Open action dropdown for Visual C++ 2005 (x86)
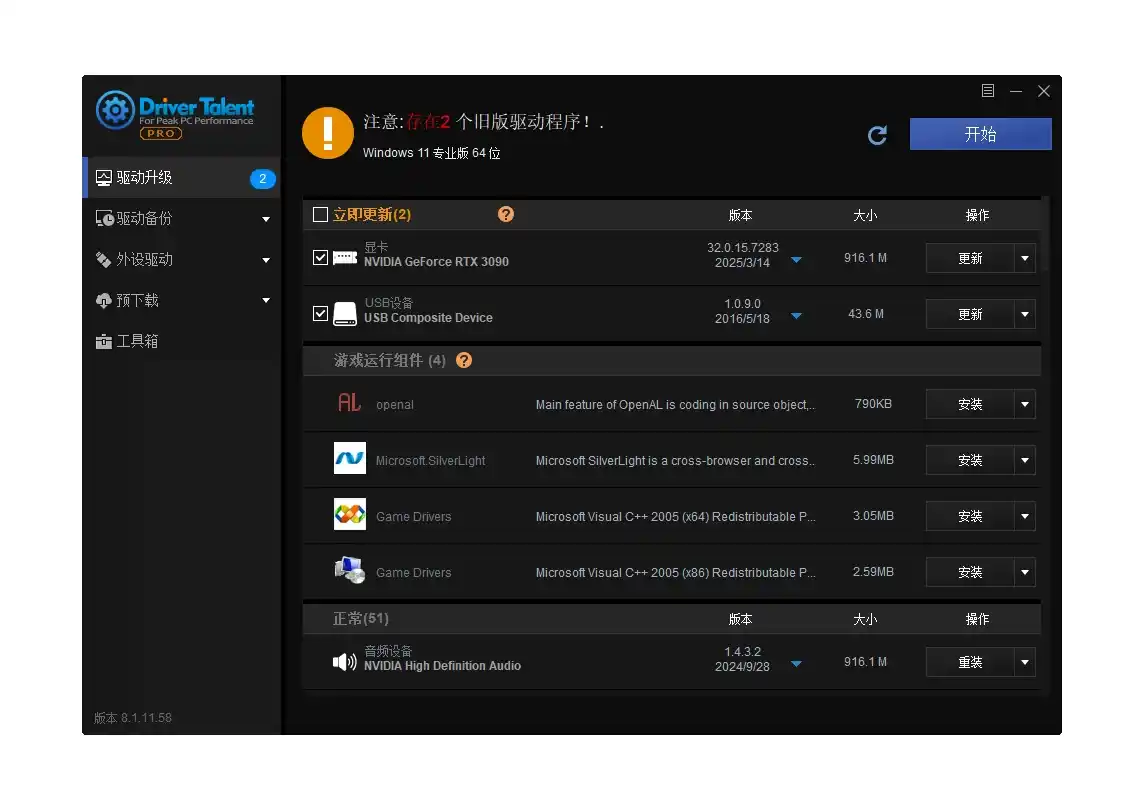This screenshot has height=786, width=1139. tap(1025, 572)
